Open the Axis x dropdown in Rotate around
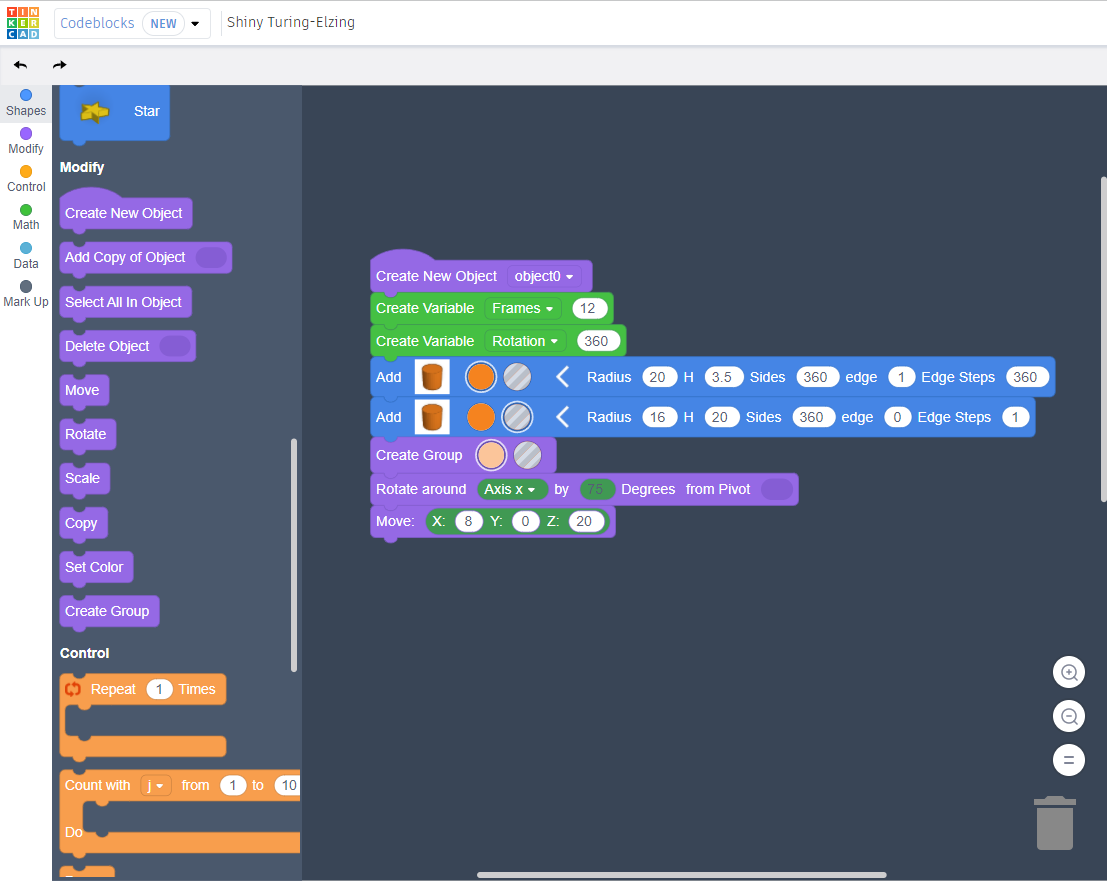Screen dimensions: 1107x881 click(x=511, y=489)
